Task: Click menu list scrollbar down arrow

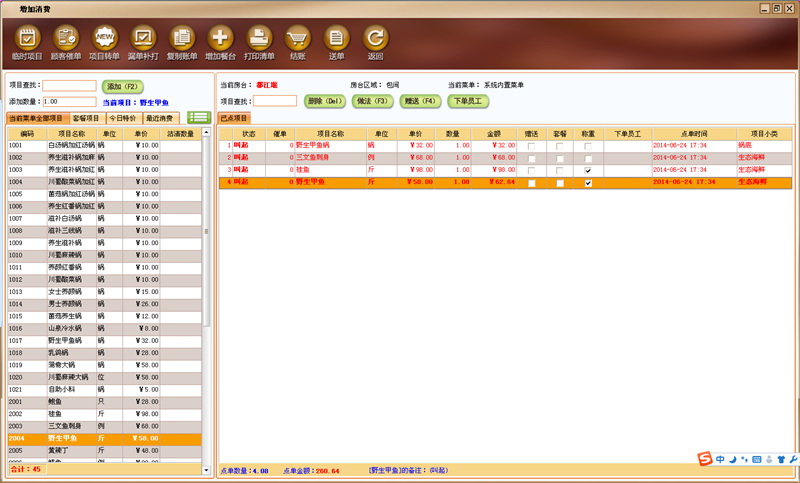Action: click(206, 470)
